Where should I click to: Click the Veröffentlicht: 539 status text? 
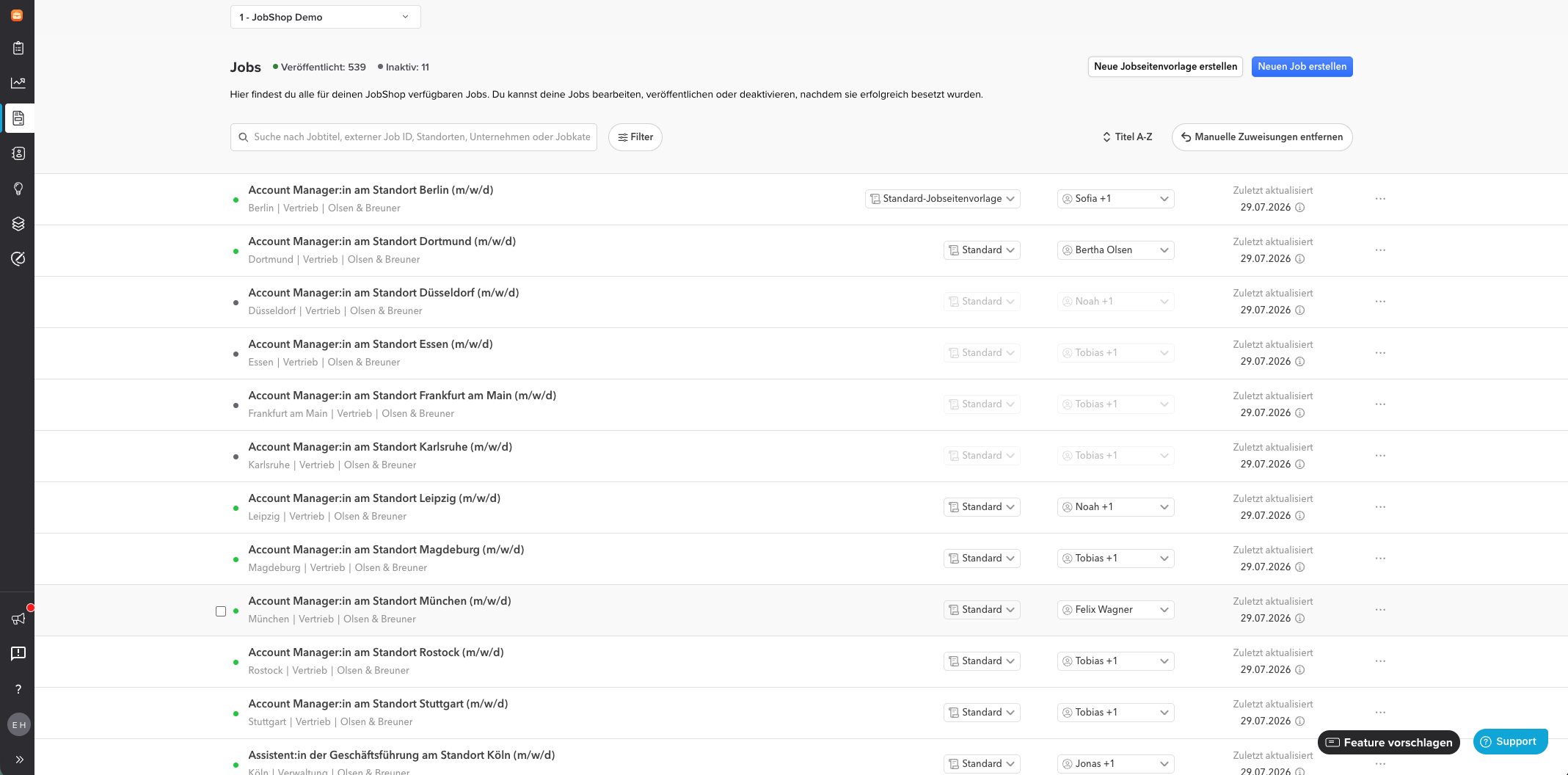[x=323, y=67]
